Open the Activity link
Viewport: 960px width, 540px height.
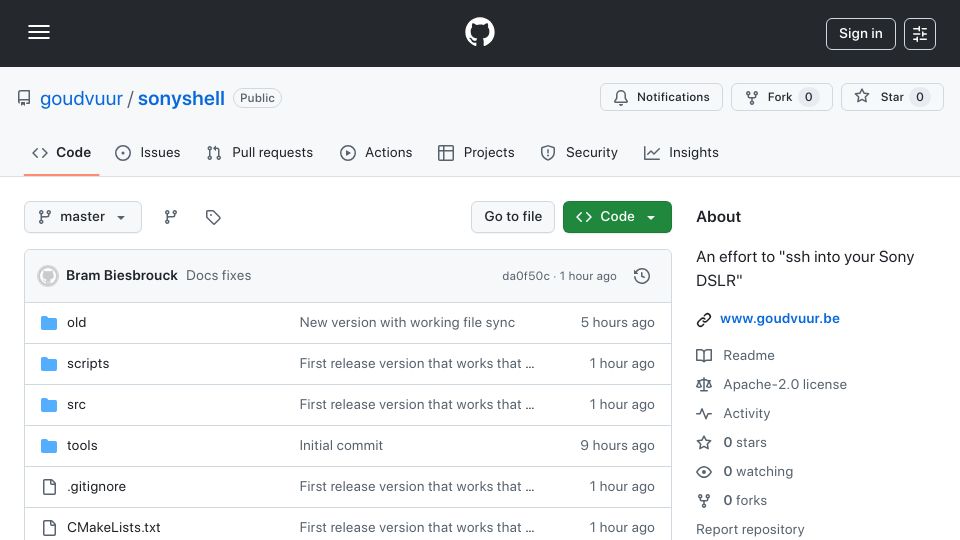pos(746,414)
